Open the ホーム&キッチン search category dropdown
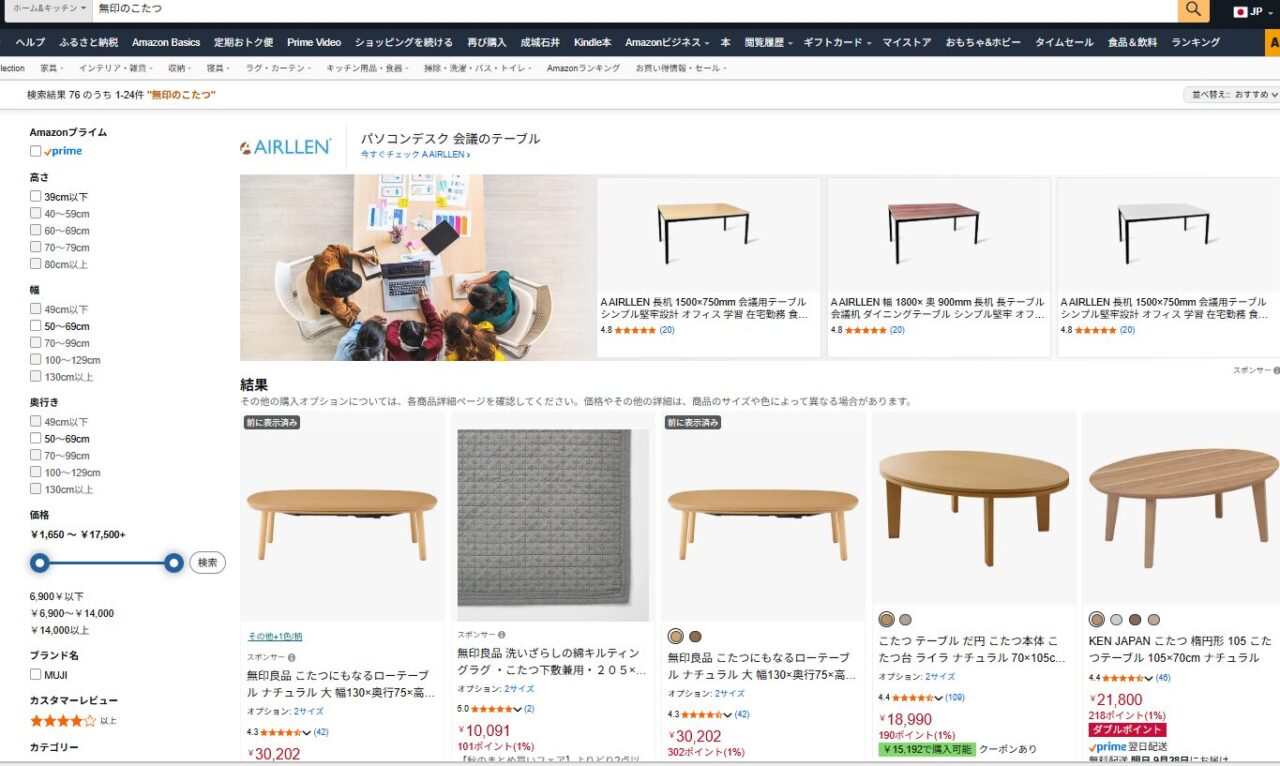 click(49, 8)
